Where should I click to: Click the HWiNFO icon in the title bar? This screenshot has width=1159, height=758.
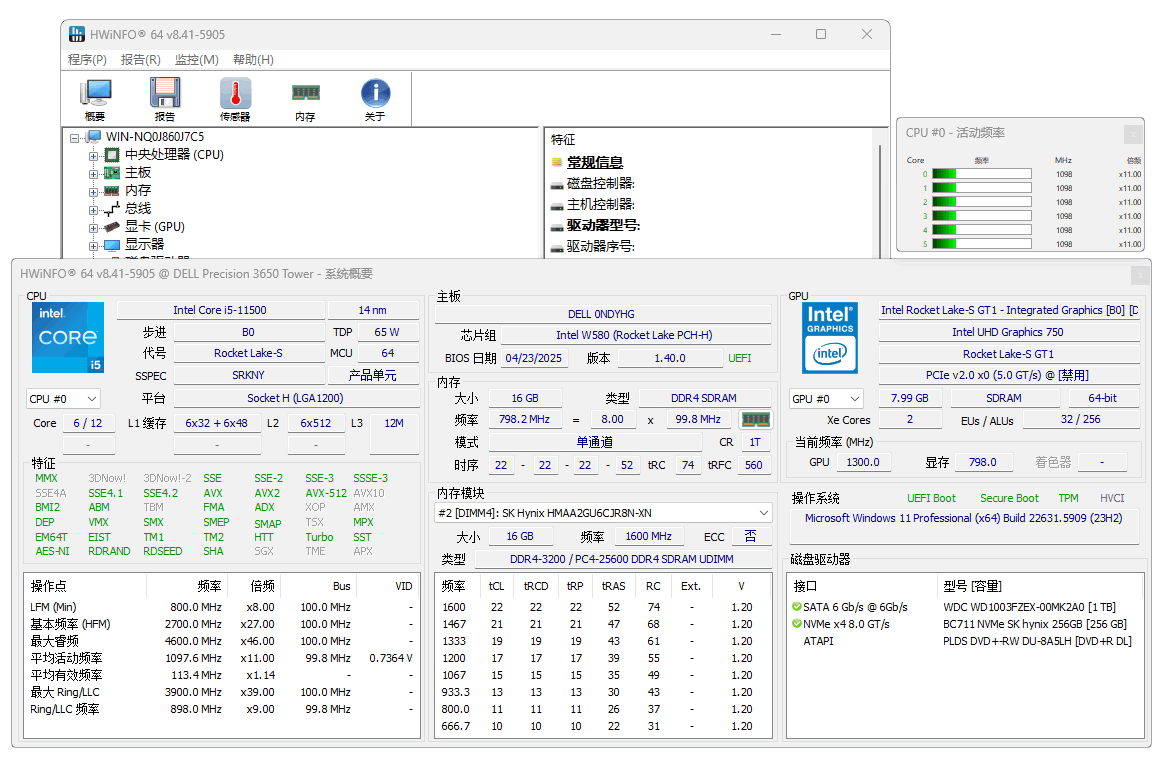(77, 33)
